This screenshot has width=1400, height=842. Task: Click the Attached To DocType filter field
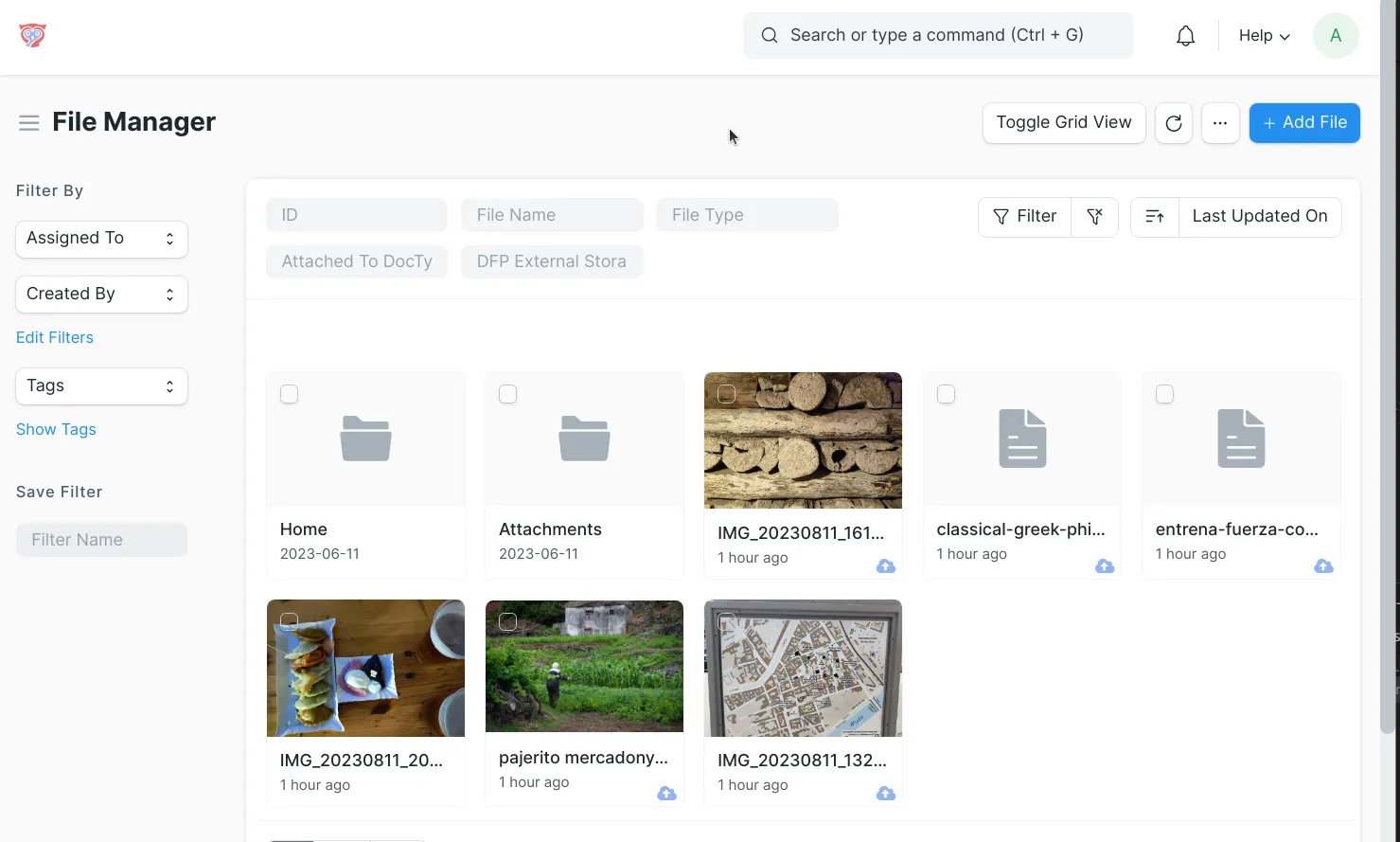pyautogui.click(x=357, y=261)
